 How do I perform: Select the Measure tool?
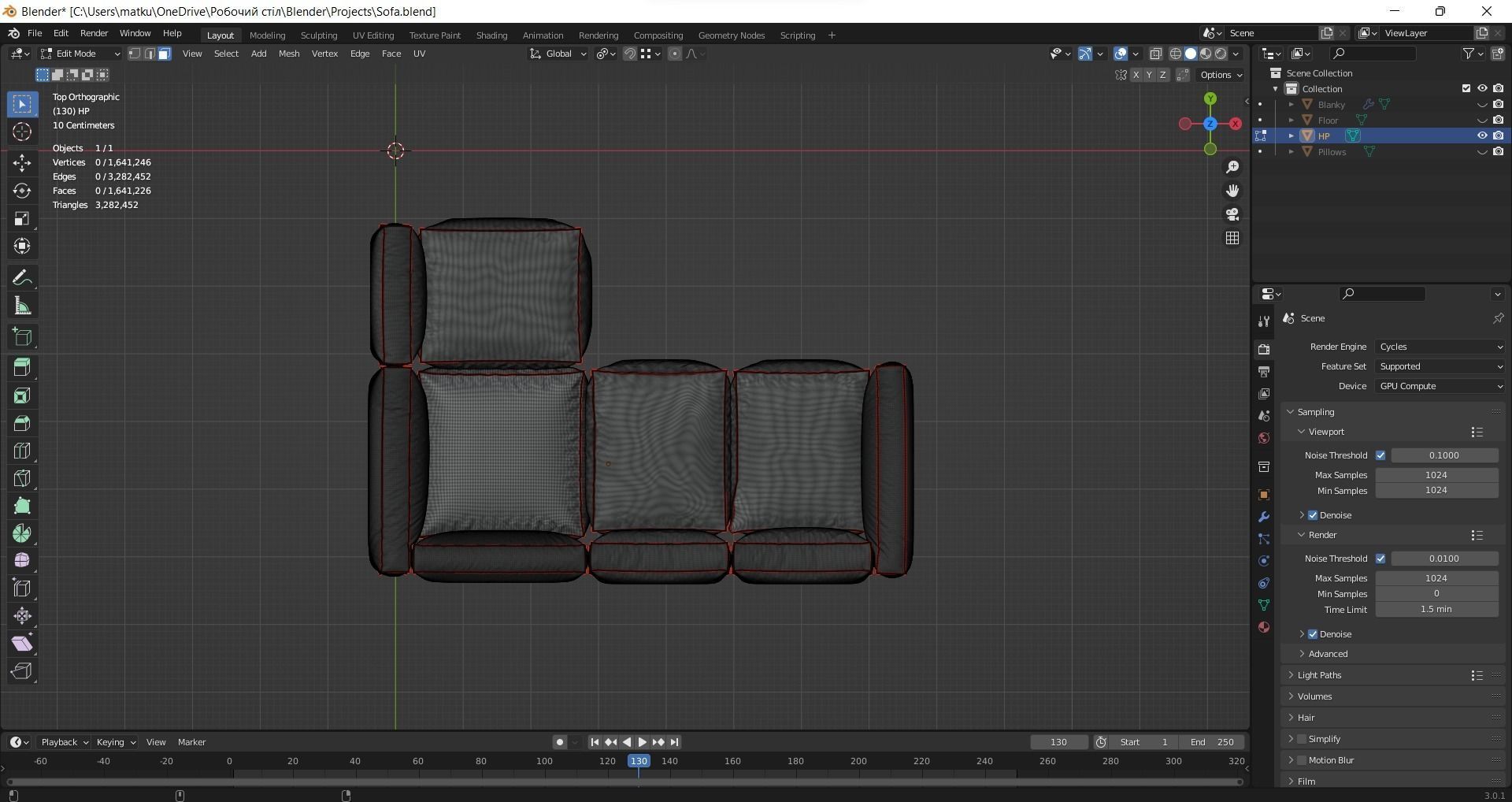[22, 306]
